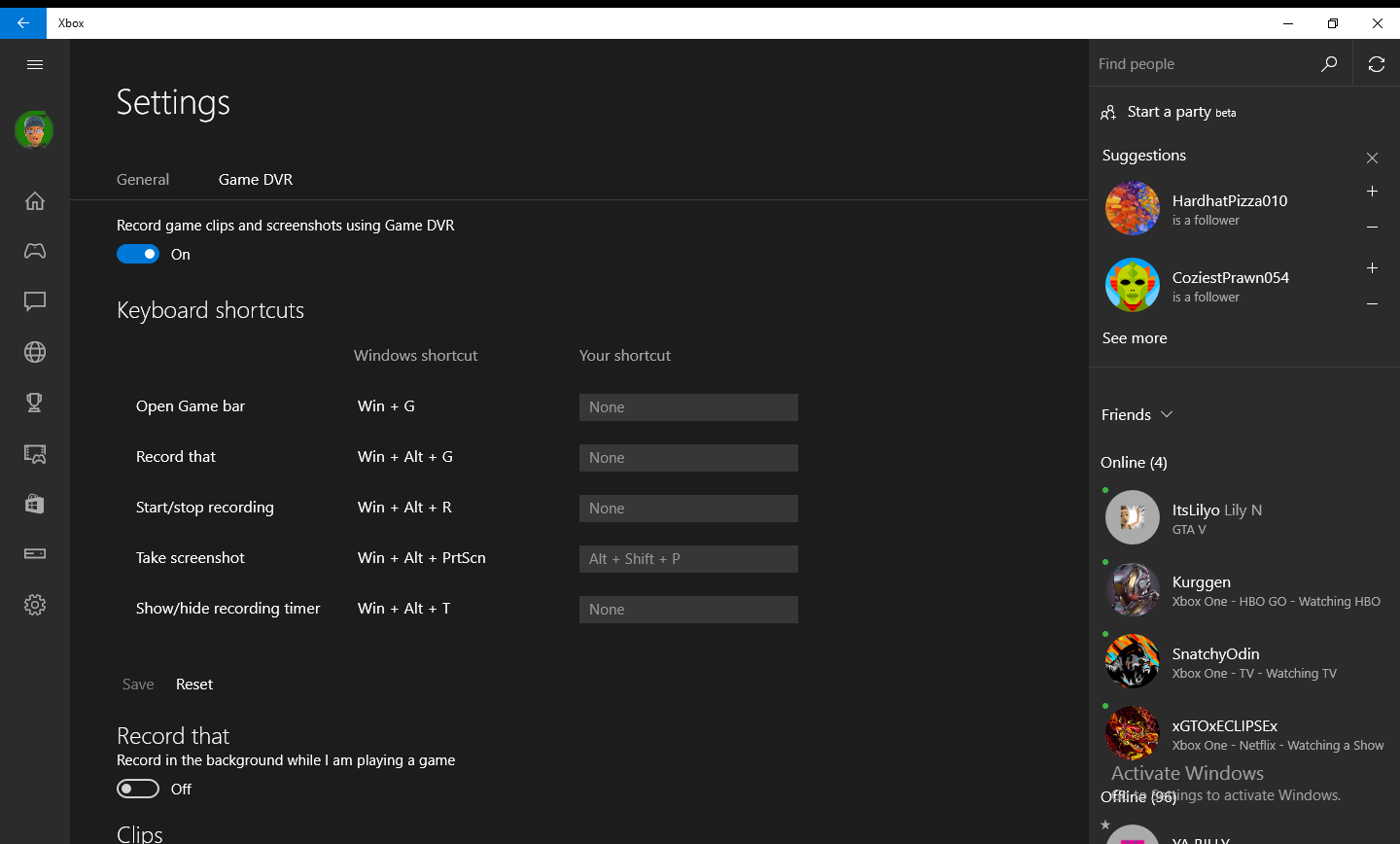Remove CoziestPrawn054 suggestion with minus
Viewport: 1400px width, 844px height.
[x=1372, y=304]
